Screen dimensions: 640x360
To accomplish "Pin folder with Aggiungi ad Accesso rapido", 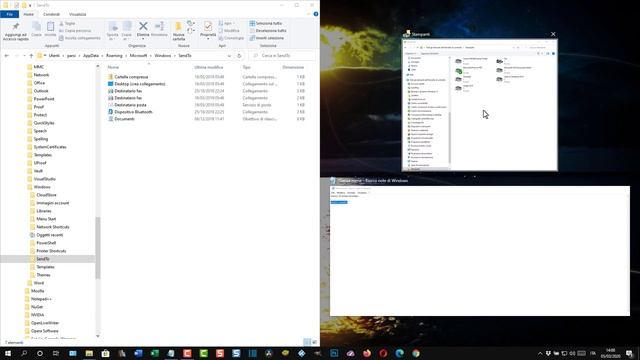I will coord(16,31).
